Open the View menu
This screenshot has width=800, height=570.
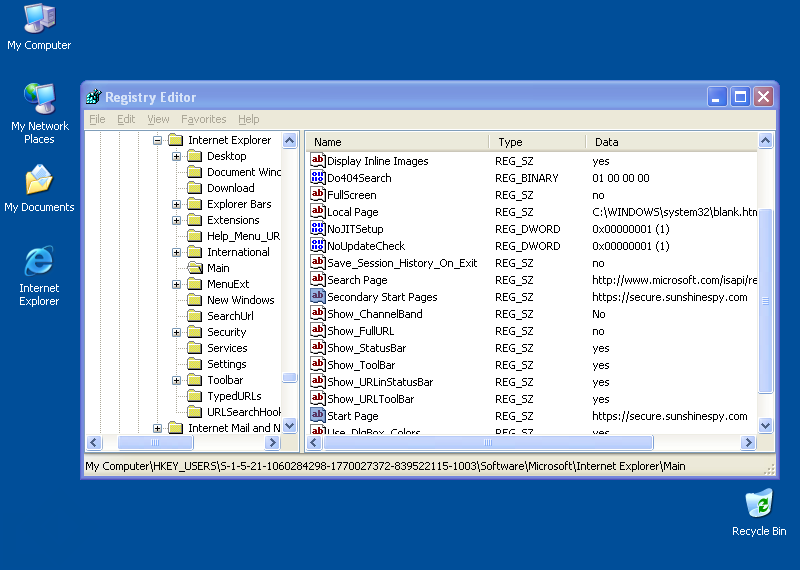158,119
